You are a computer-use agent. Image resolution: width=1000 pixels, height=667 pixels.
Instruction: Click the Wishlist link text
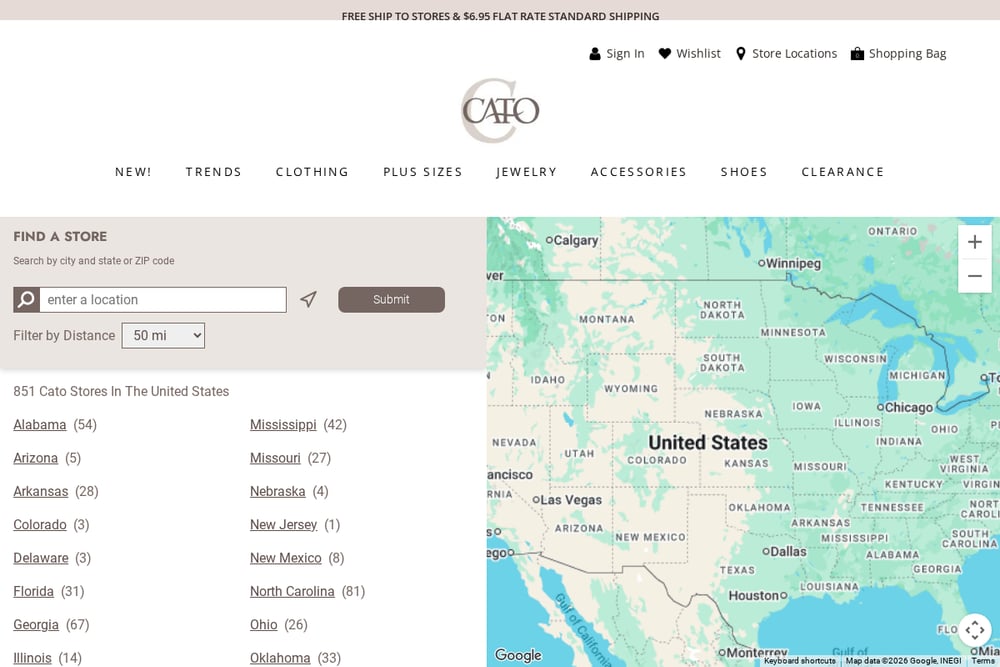[698, 54]
